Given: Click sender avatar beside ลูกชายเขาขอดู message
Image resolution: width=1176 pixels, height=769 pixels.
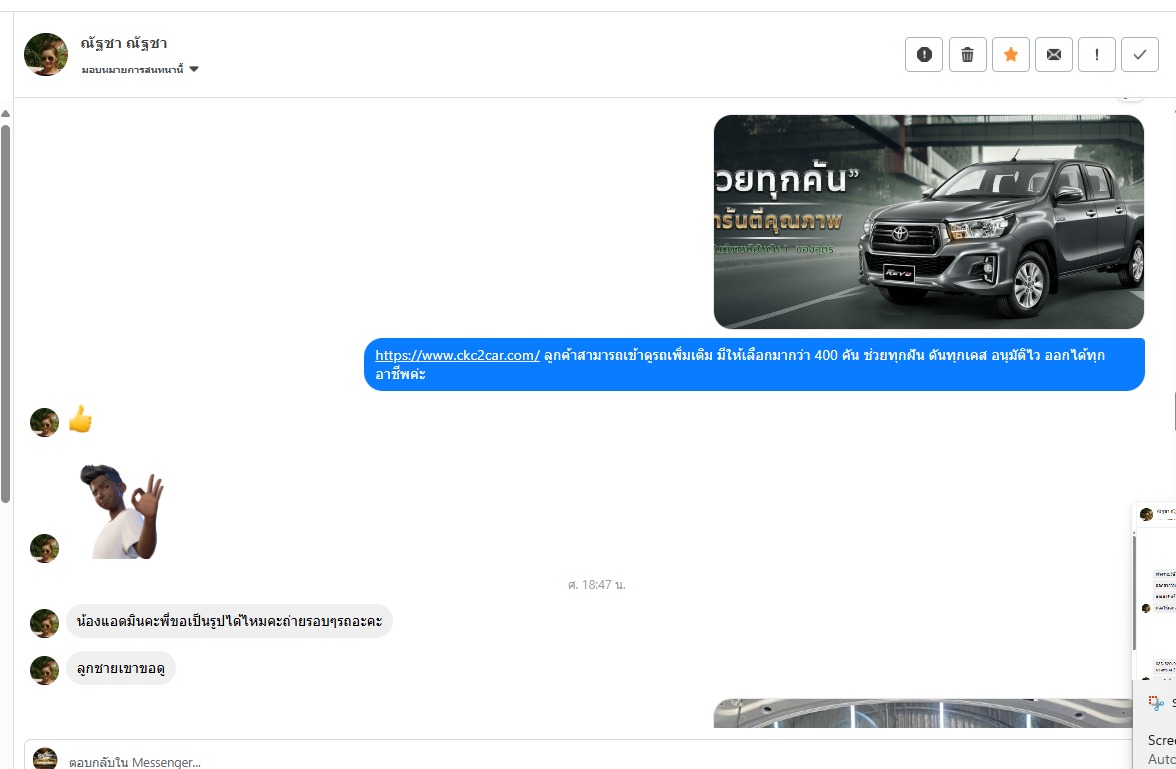Looking at the screenshot, I should point(44,671).
